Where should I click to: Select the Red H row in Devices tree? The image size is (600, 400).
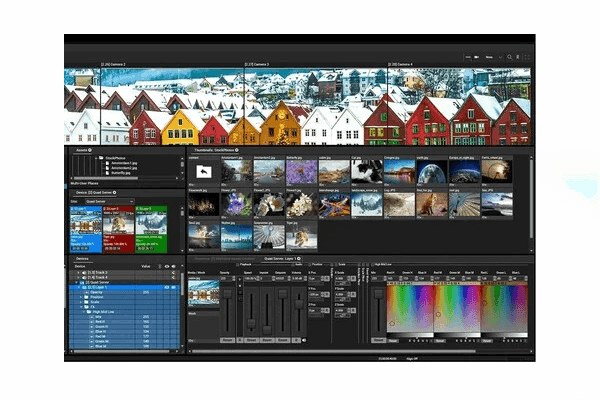coord(124,322)
